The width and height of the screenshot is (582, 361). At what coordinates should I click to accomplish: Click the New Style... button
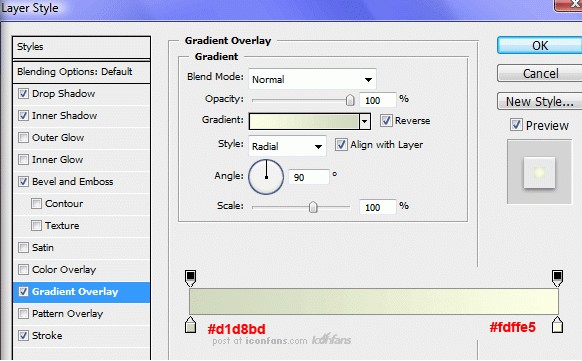pos(540,101)
